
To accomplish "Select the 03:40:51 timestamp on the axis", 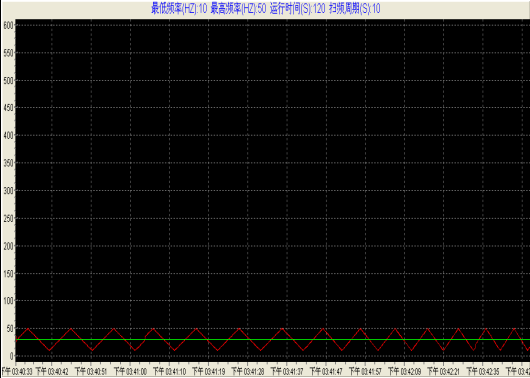I will [x=91, y=372].
